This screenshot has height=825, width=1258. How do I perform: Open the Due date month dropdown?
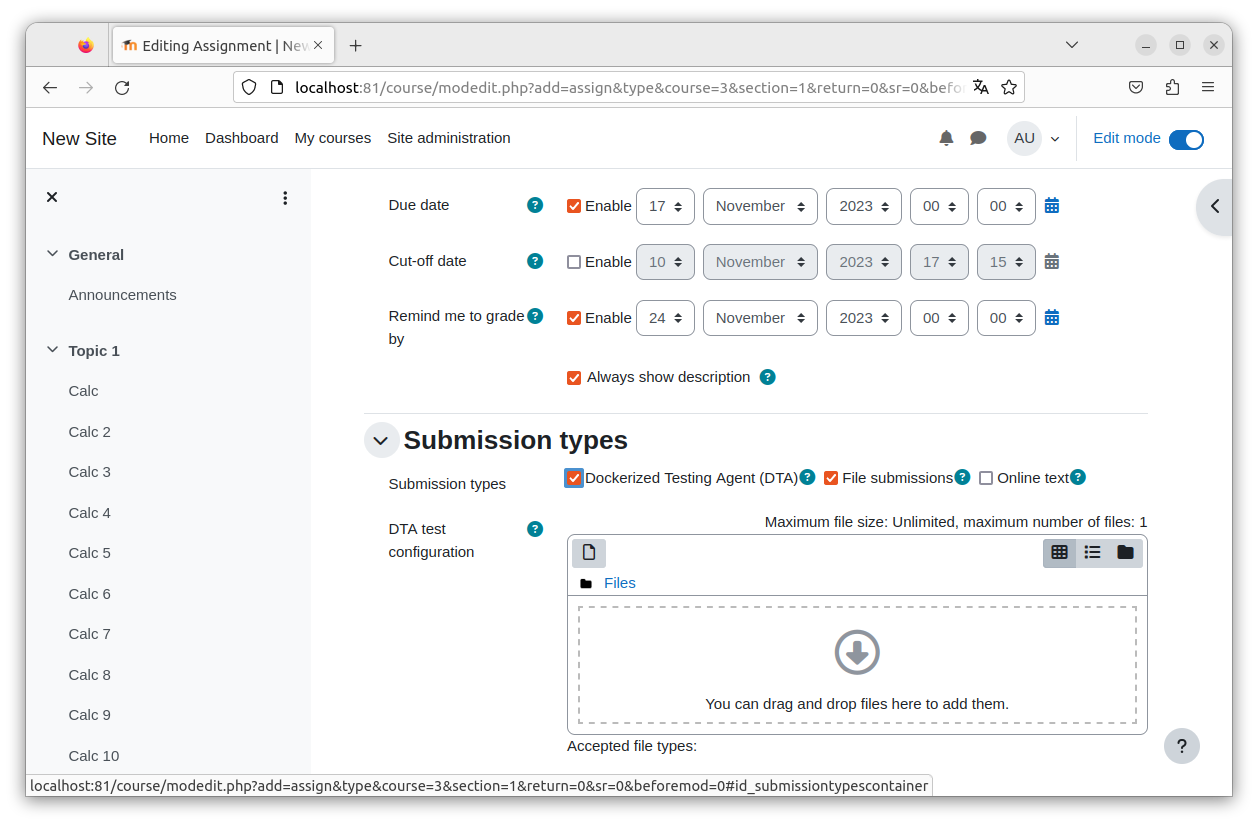point(760,206)
